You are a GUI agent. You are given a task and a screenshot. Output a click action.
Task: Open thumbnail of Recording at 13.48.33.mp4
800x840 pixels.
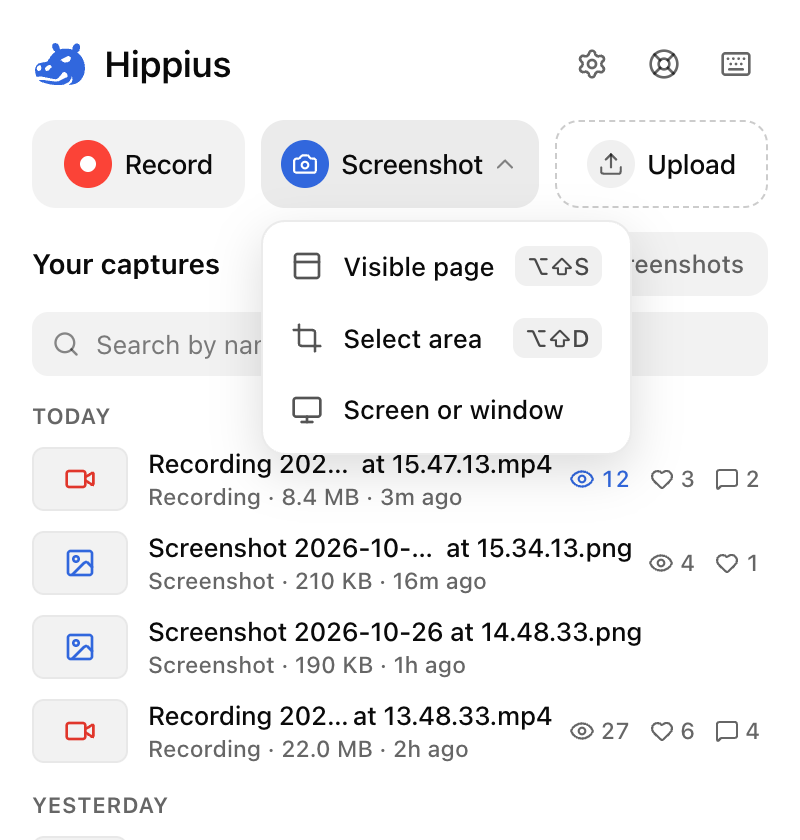[80, 731]
